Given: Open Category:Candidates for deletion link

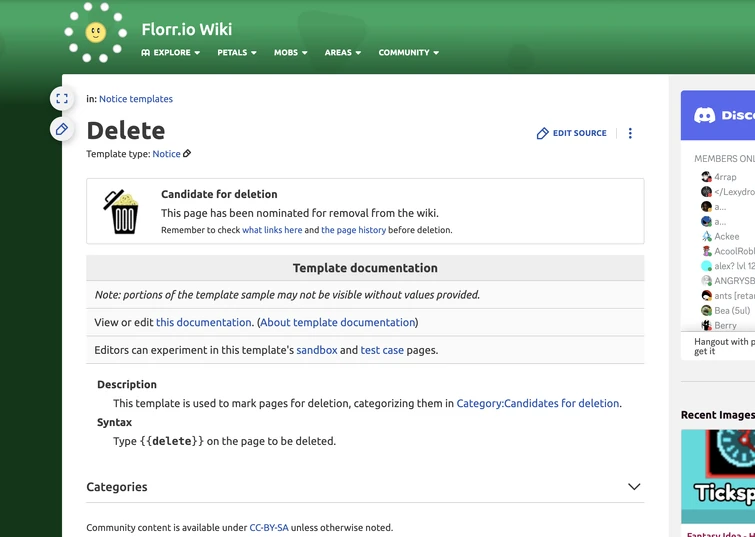Looking at the screenshot, I should (x=538, y=403).
